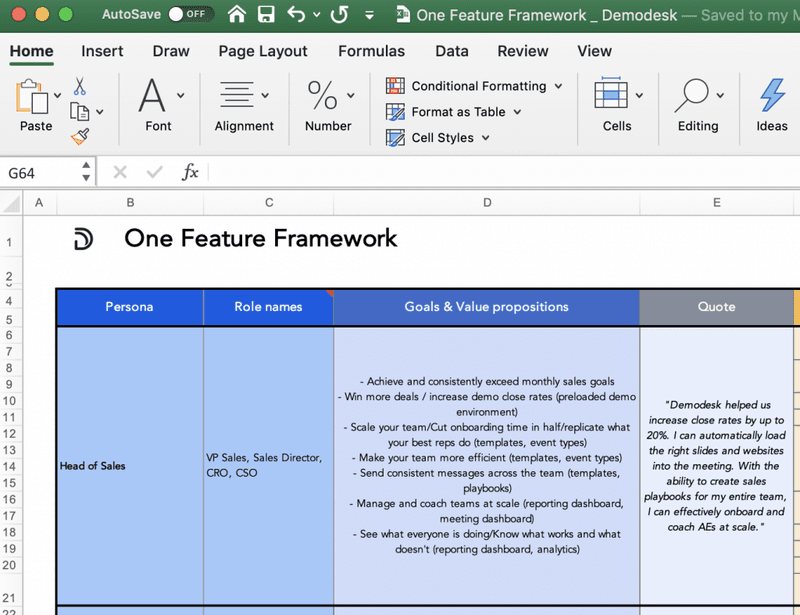Switch to the Formulas ribbon tab
Screen dimensions: 800x615
click(371, 51)
